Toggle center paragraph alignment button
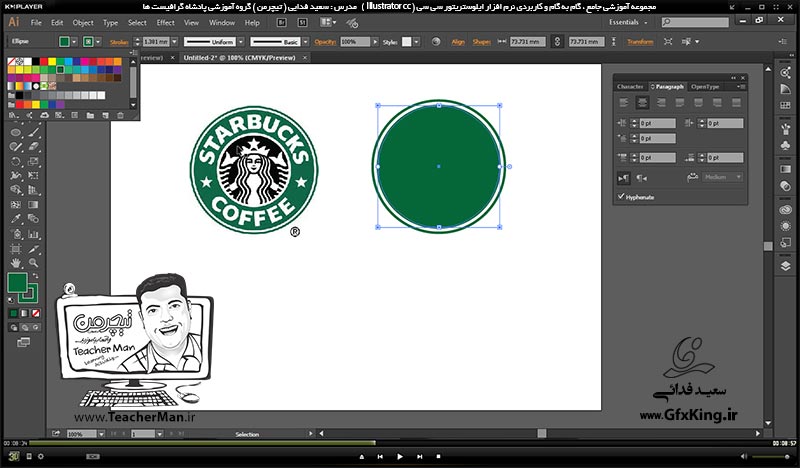800x468 pixels. point(642,103)
